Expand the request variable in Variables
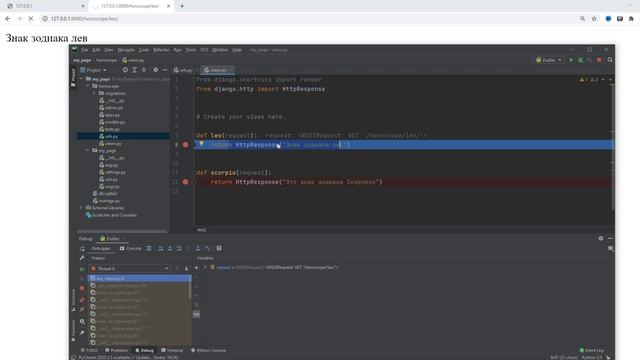The width and height of the screenshot is (640, 360). (x=205, y=267)
